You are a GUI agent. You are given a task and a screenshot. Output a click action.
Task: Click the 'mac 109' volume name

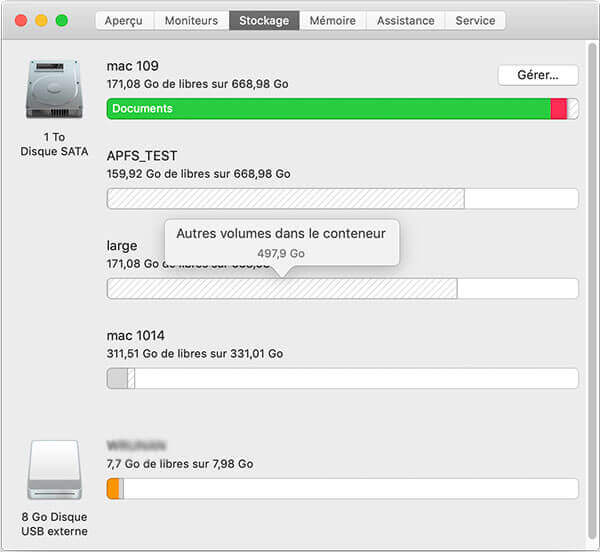132,66
